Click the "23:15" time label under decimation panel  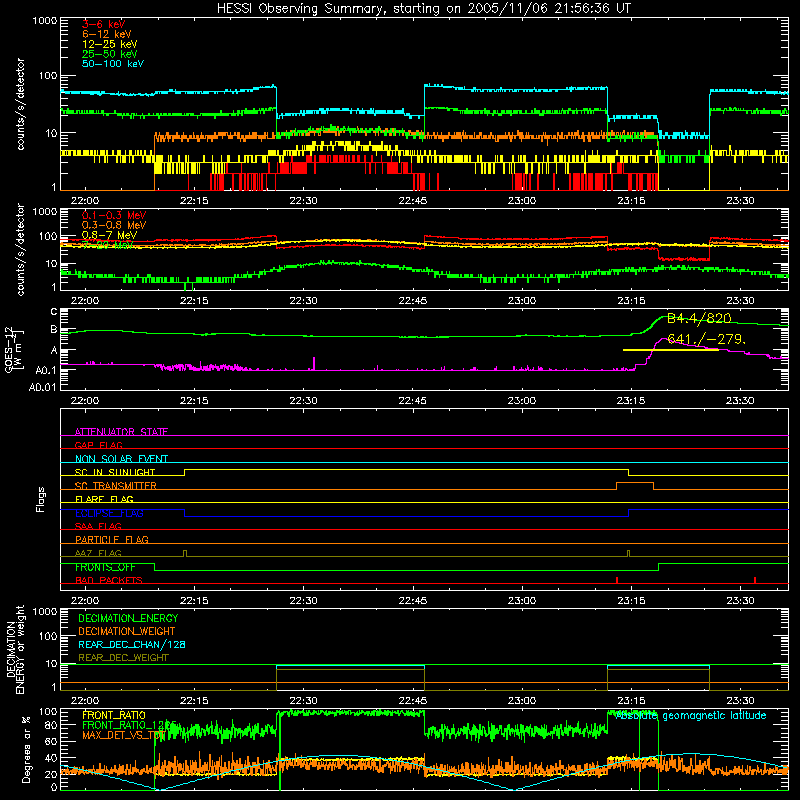click(x=631, y=700)
